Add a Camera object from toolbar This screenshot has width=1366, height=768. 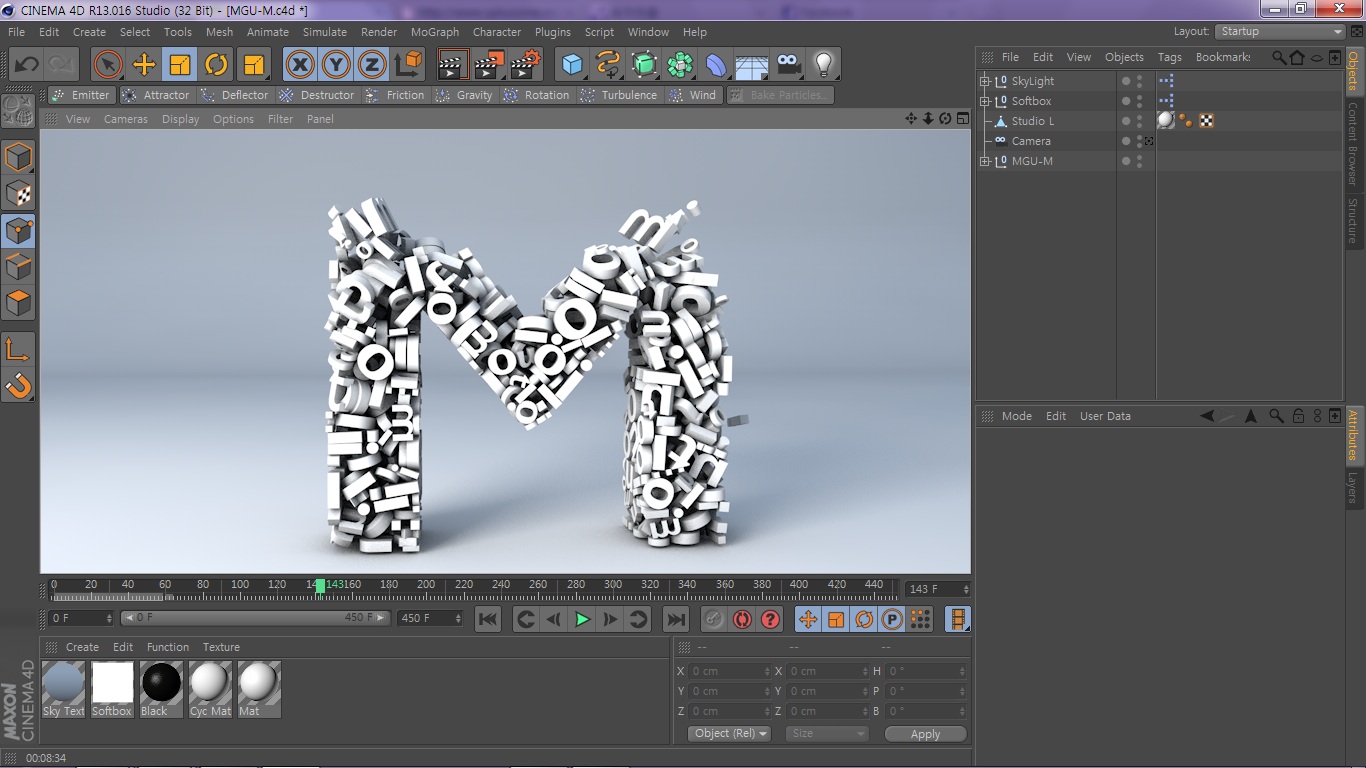click(788, 65)
